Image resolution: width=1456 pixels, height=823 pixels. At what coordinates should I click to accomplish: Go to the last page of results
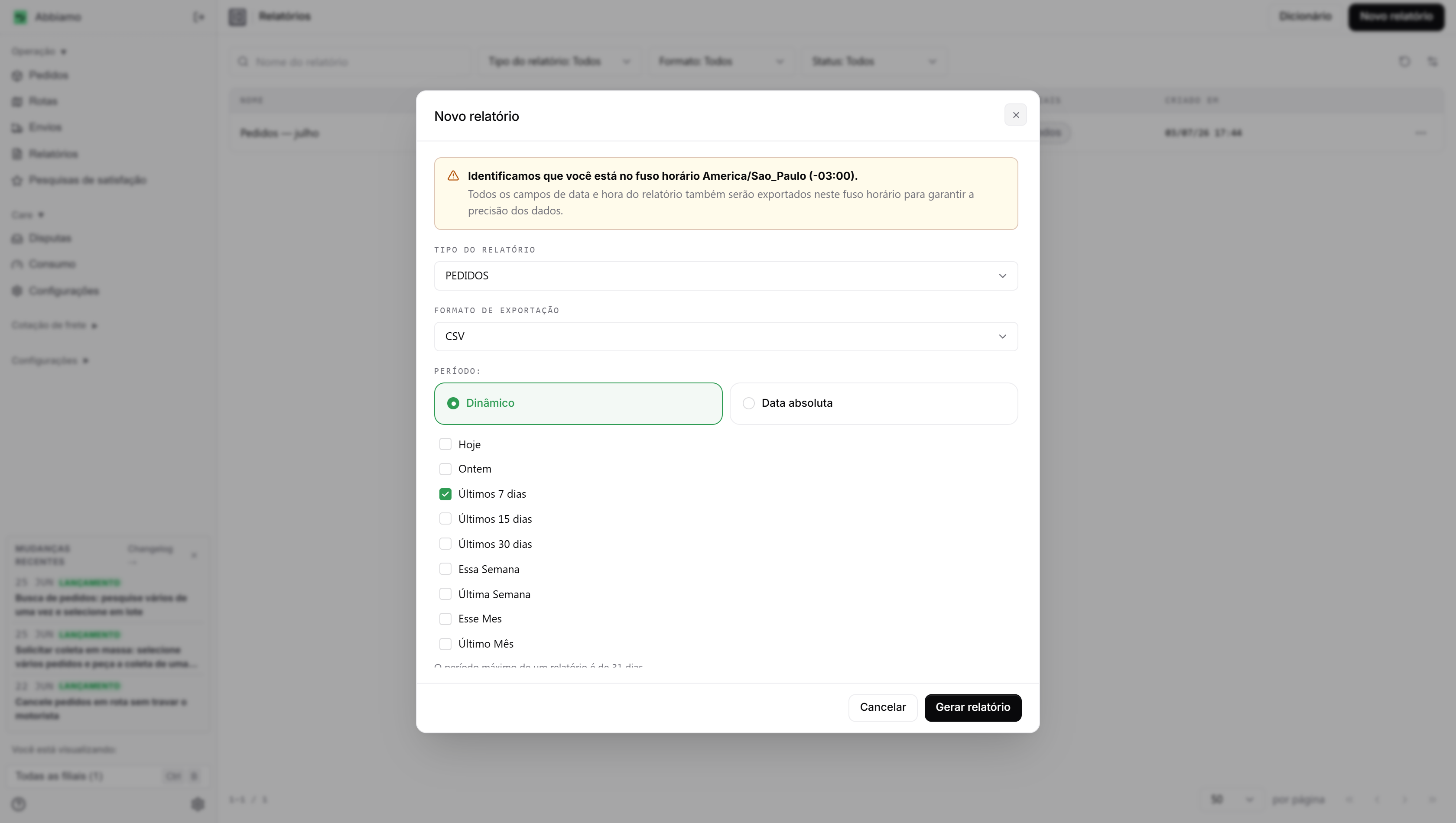(1432, 800)
